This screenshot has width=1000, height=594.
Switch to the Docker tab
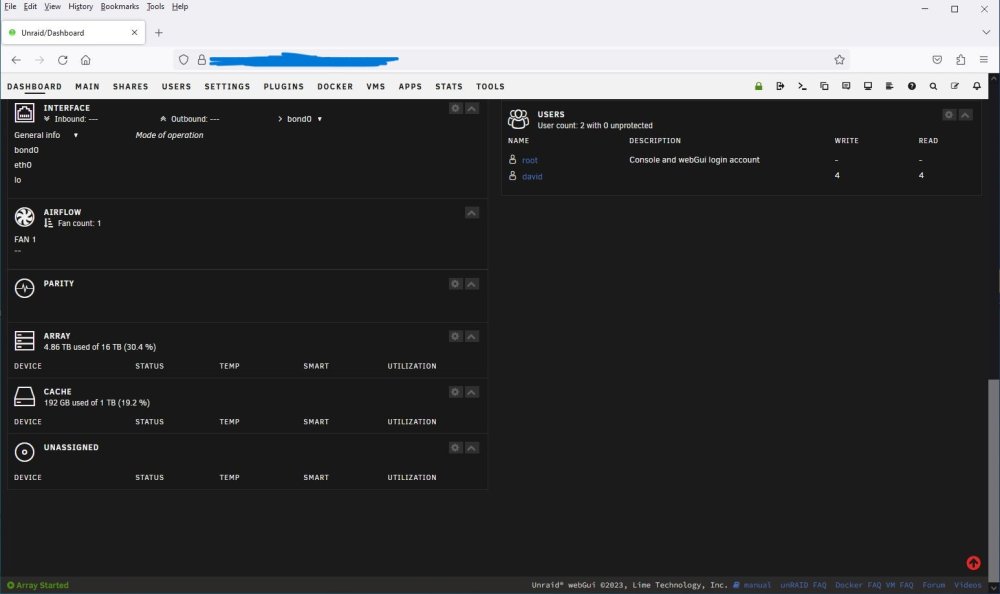coord(335,87)
